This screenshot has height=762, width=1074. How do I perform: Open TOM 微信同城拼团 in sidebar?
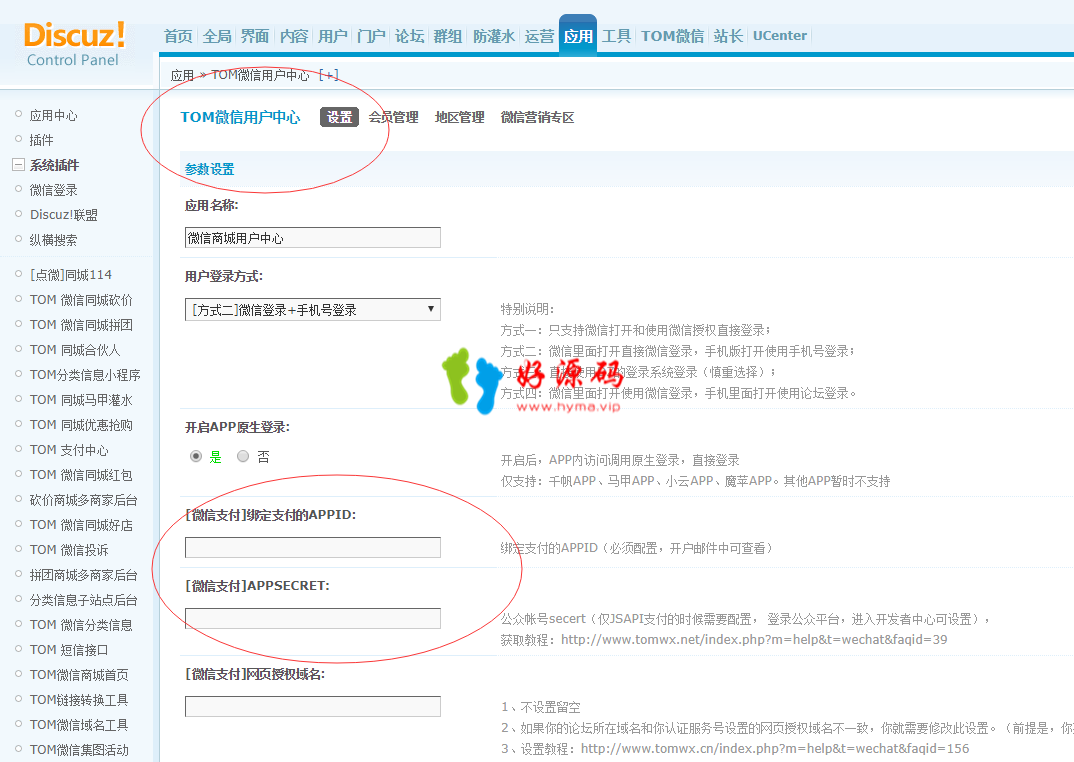click(x=81, y=325)
